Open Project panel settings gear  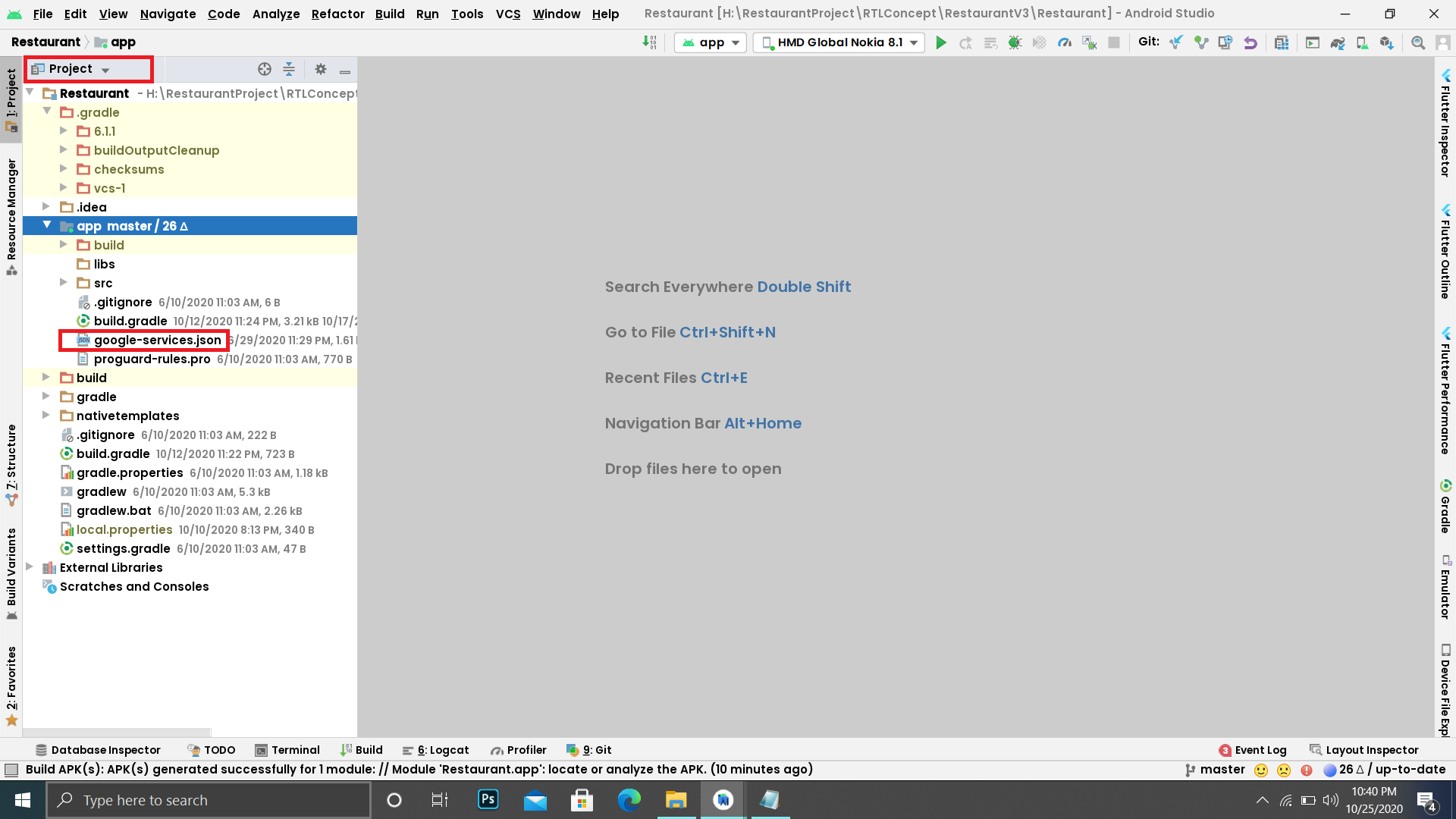(321, 69)
